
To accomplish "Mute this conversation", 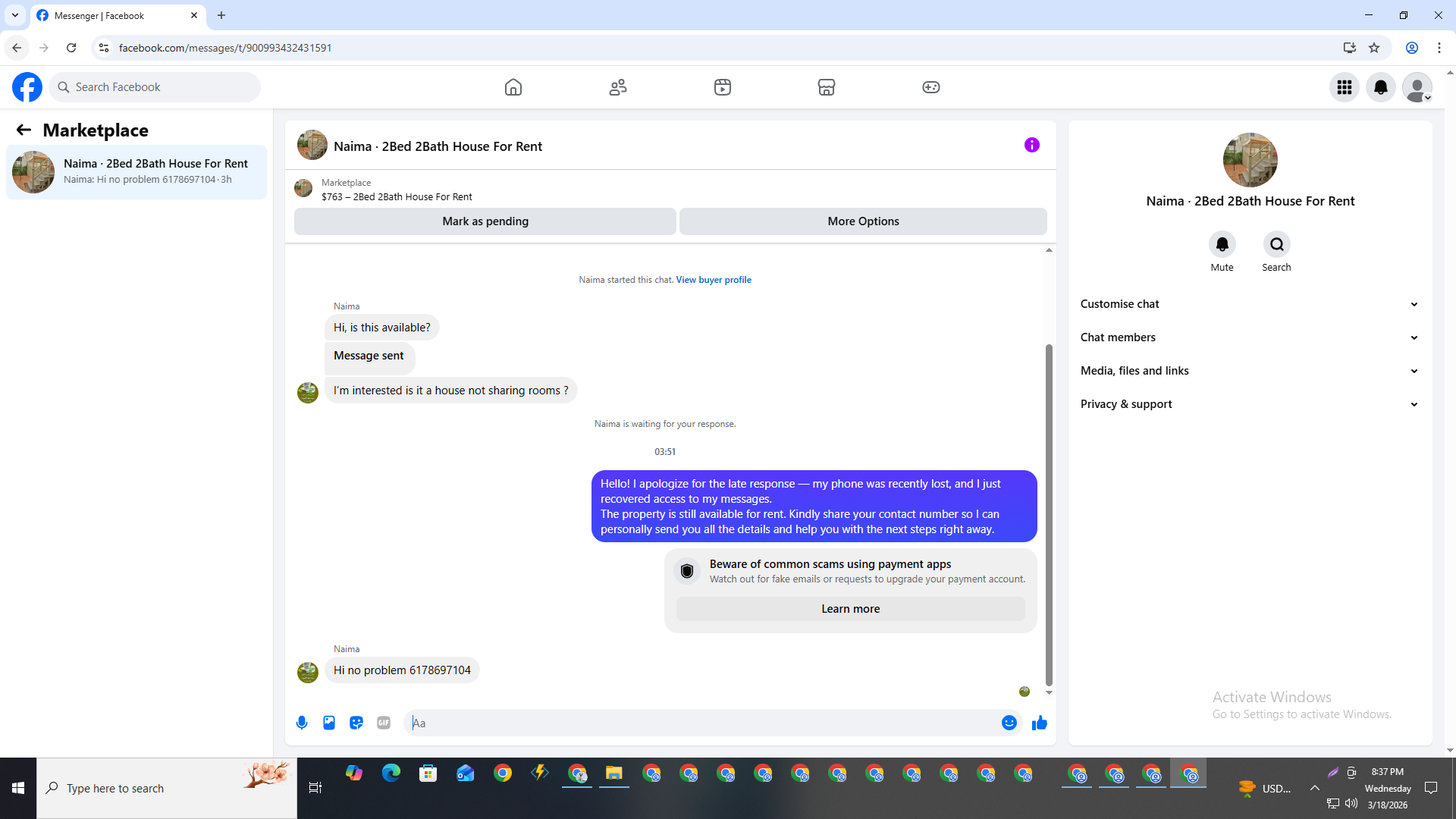I will pos(1222,244).
